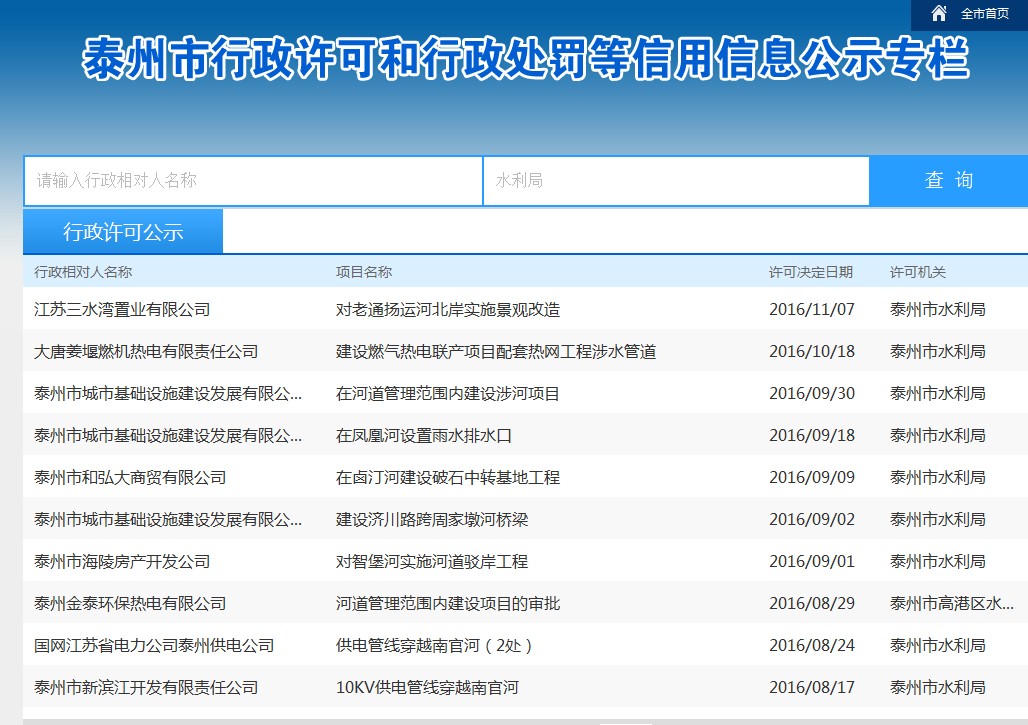Open project 在凤凰河设置雨水排水口
The image size is (1028, 725).
coord(424,436)
